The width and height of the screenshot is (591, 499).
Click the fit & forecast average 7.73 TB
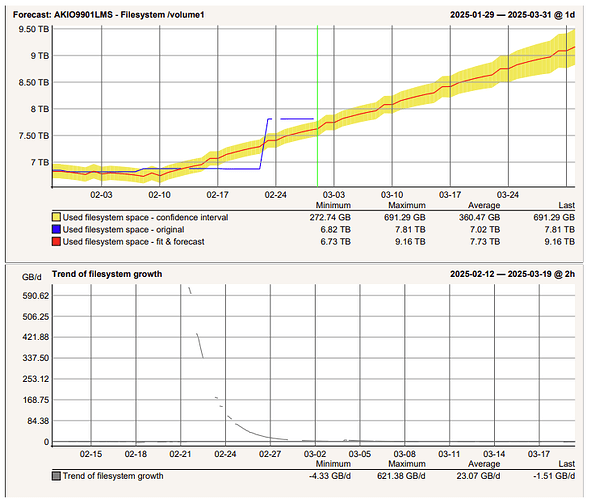[x=485, y=242]
